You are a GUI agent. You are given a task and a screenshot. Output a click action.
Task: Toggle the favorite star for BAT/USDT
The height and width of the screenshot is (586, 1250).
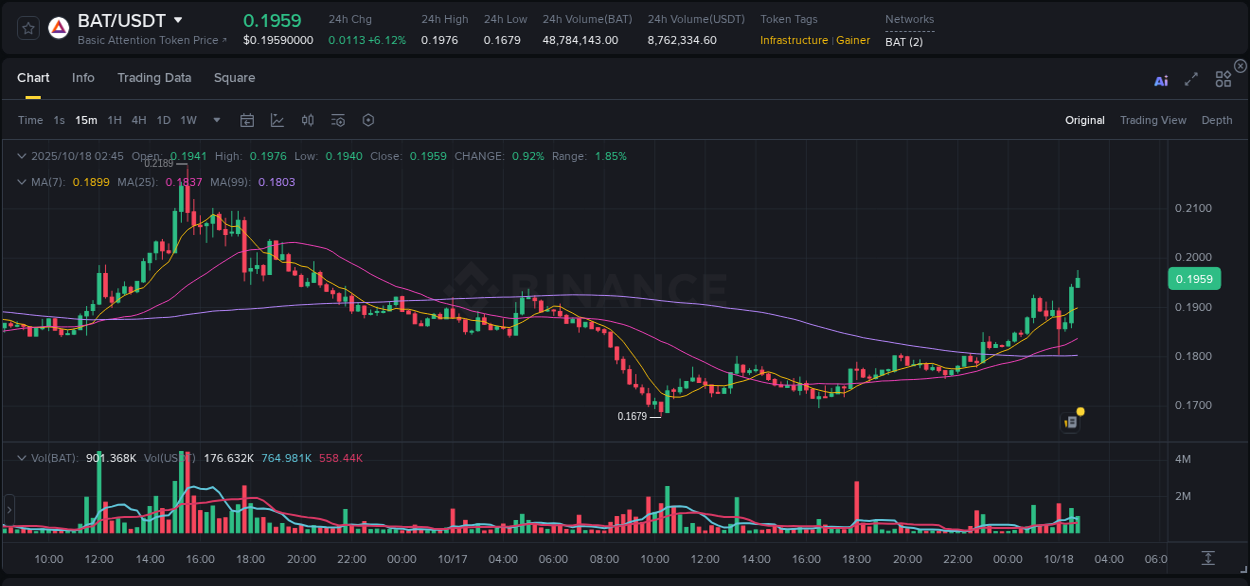click(x=28, y=27)
